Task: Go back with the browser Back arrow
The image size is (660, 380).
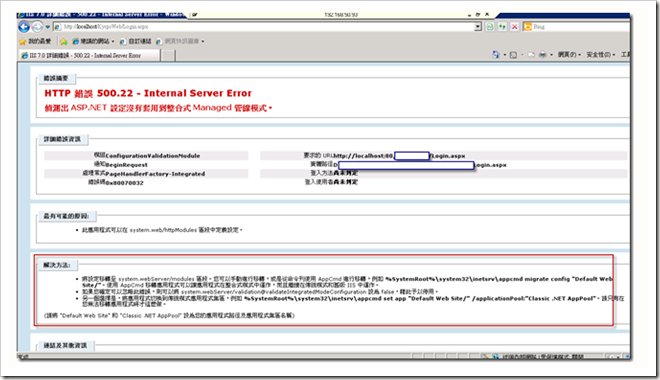Action: click(24, 27)
